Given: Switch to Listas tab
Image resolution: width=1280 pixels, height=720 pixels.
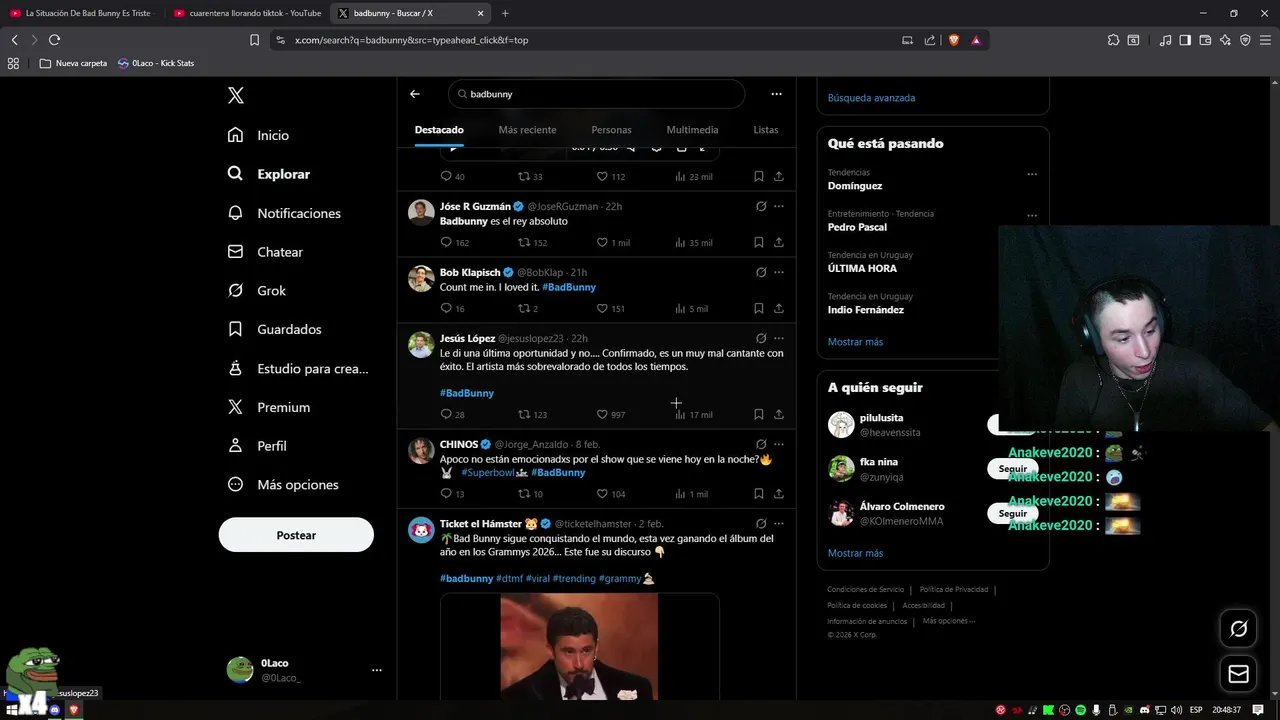Looking at the screenshot, I should tap(766, 130).
